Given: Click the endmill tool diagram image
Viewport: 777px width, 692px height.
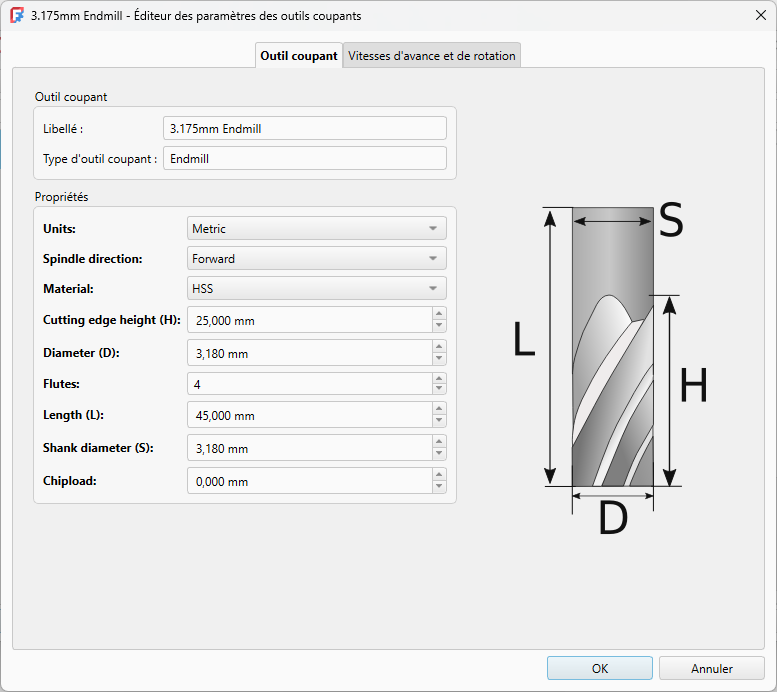Looking at the screenshot, I should pos(612,368).
